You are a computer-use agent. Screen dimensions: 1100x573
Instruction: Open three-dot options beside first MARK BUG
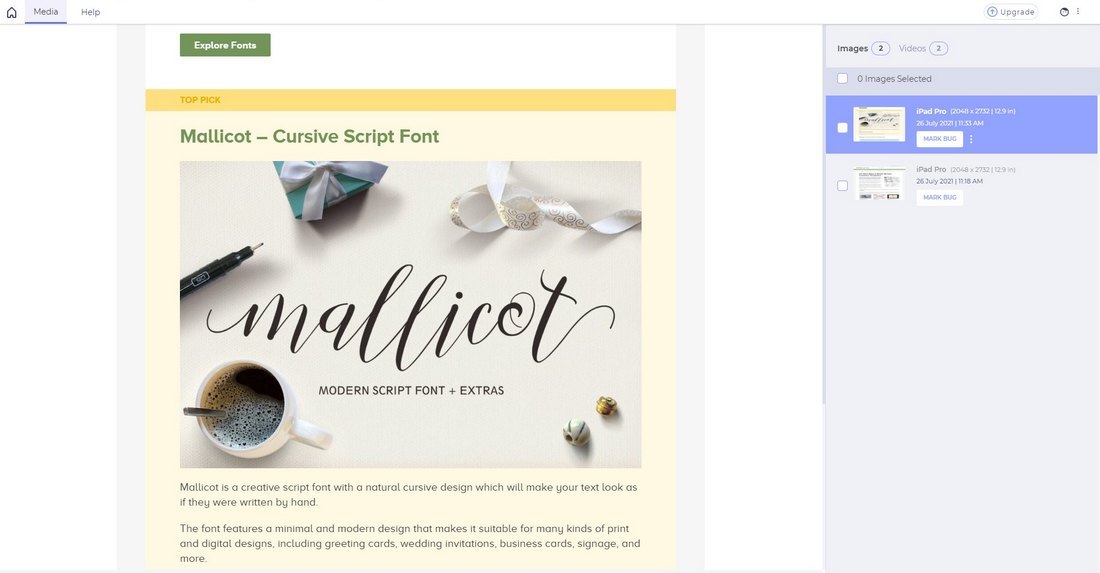click(x=971, y=139)
